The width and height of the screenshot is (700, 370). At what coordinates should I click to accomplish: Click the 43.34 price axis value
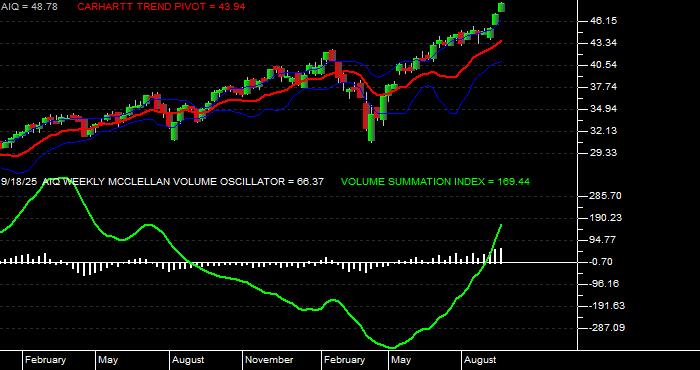click(603, 43)
